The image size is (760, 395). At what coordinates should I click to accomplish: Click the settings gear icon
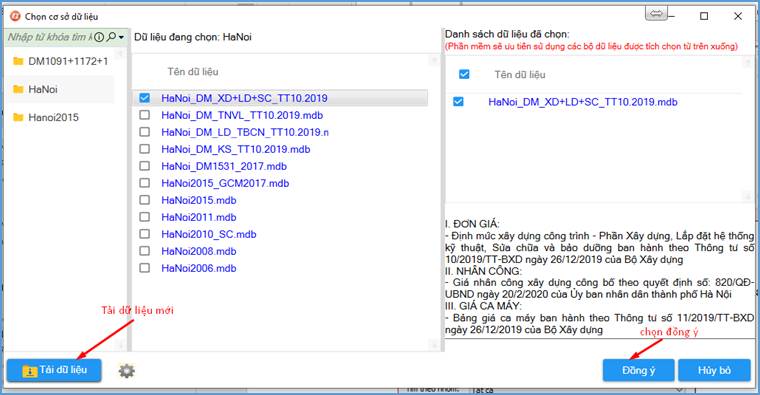127,371
